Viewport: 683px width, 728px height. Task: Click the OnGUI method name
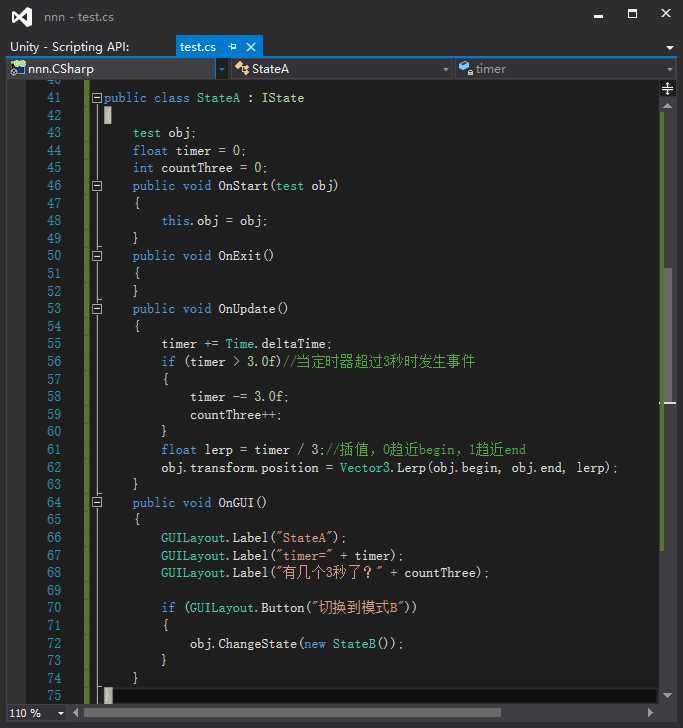click(x=235, y=502)
